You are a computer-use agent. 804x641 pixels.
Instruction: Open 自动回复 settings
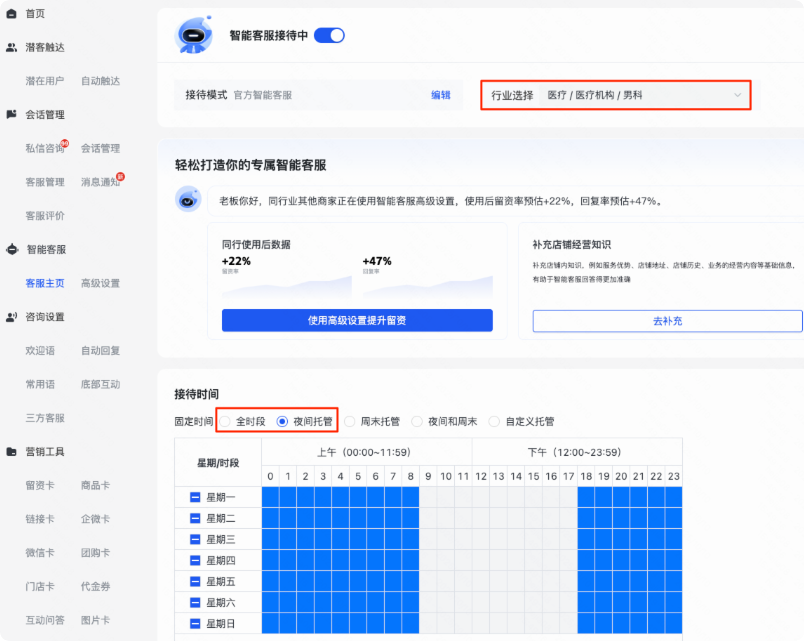coord(100,351)
